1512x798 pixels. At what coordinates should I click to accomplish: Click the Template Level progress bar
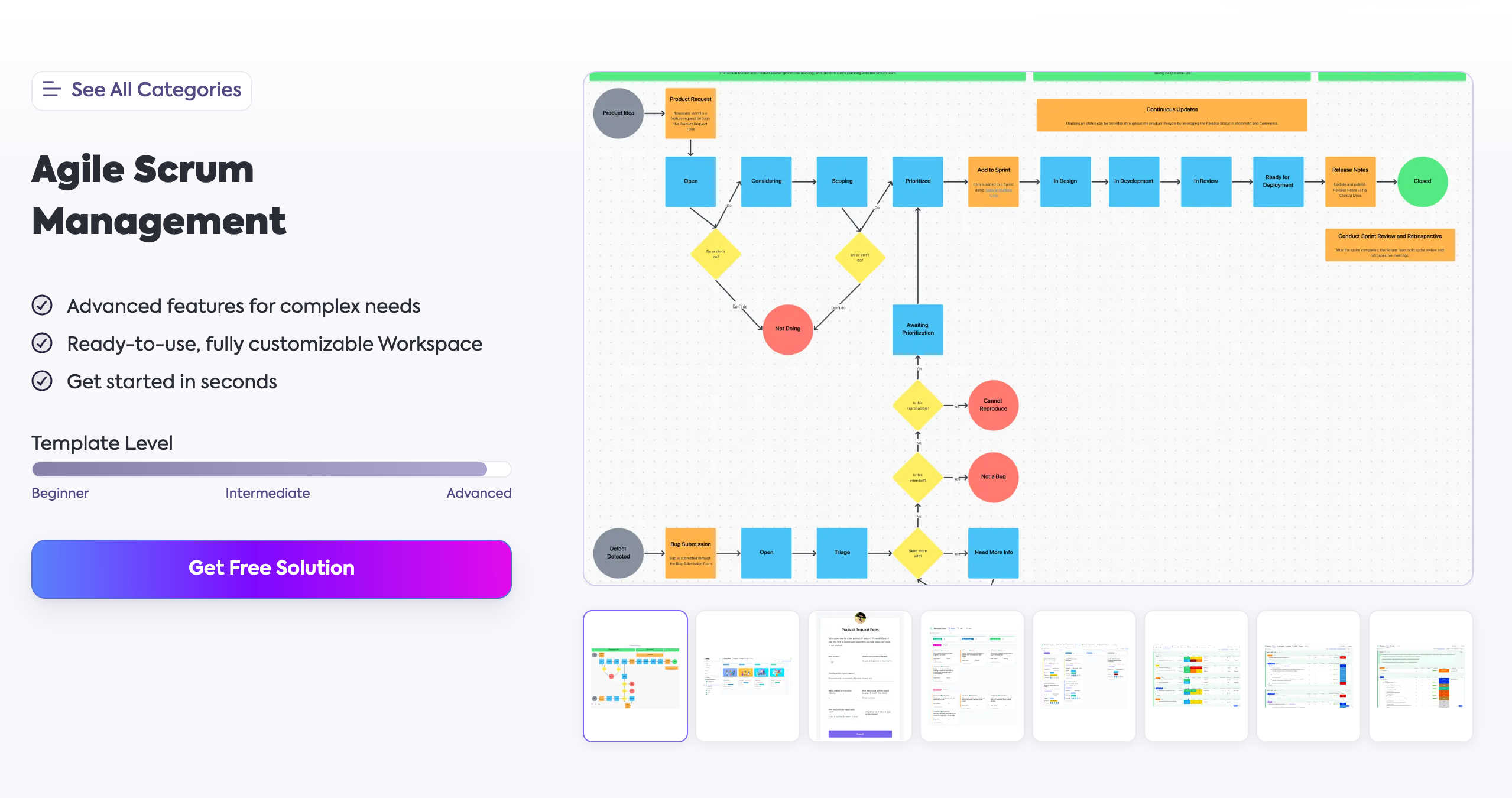271,469
